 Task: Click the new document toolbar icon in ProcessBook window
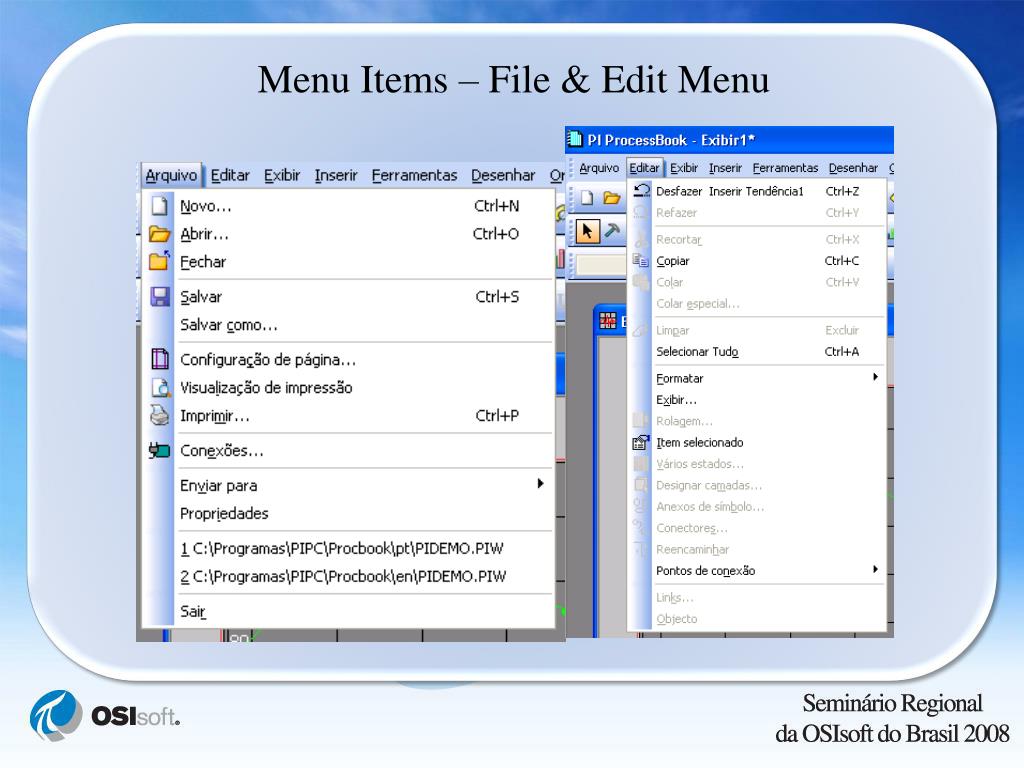point(587,197)
